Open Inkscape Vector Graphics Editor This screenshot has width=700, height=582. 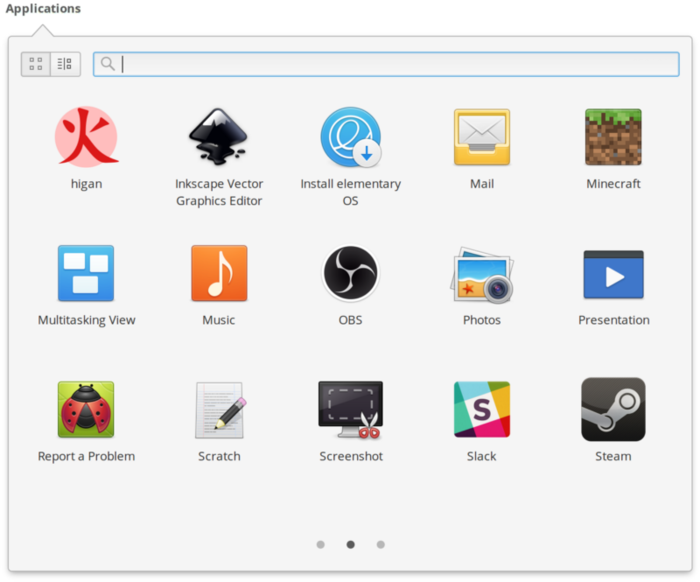pos(218,137)
